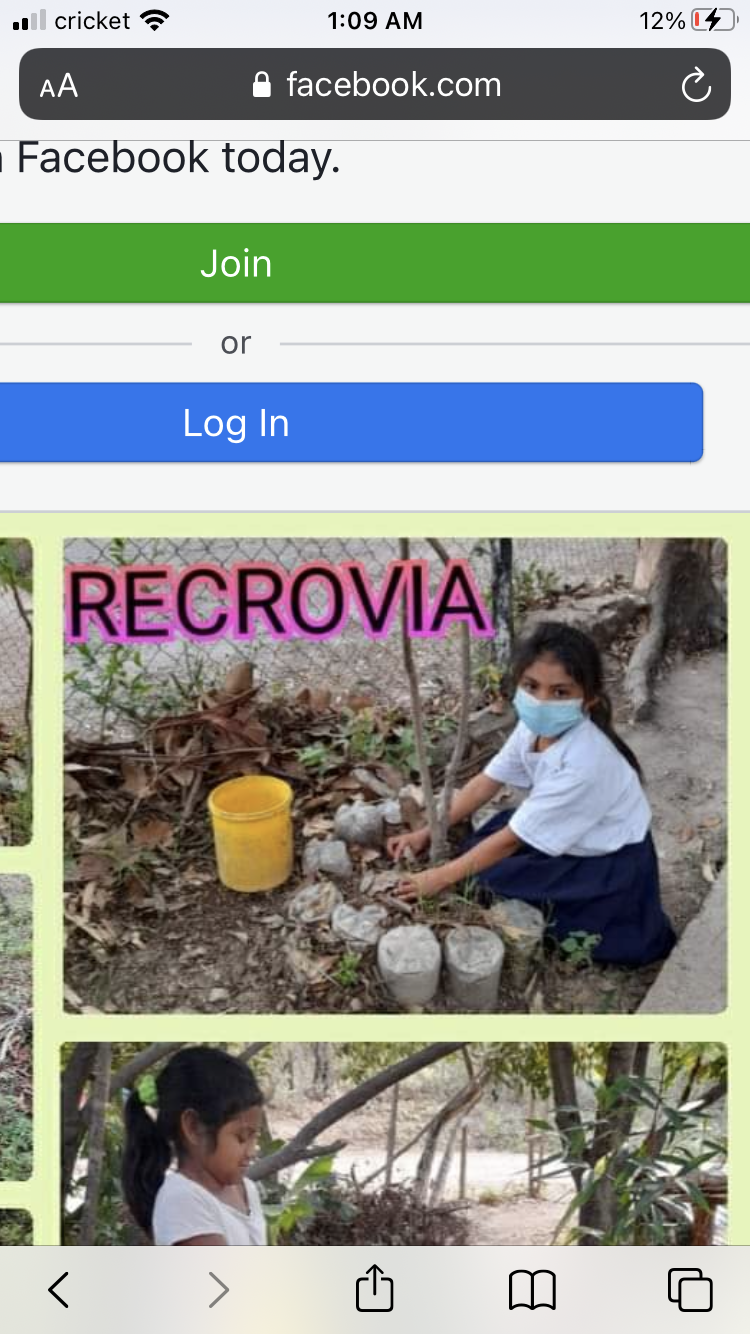The width and height of the screenshot is (750, 1334).
Task: Tap the Safari back arrow
Action: (59, 1290)
